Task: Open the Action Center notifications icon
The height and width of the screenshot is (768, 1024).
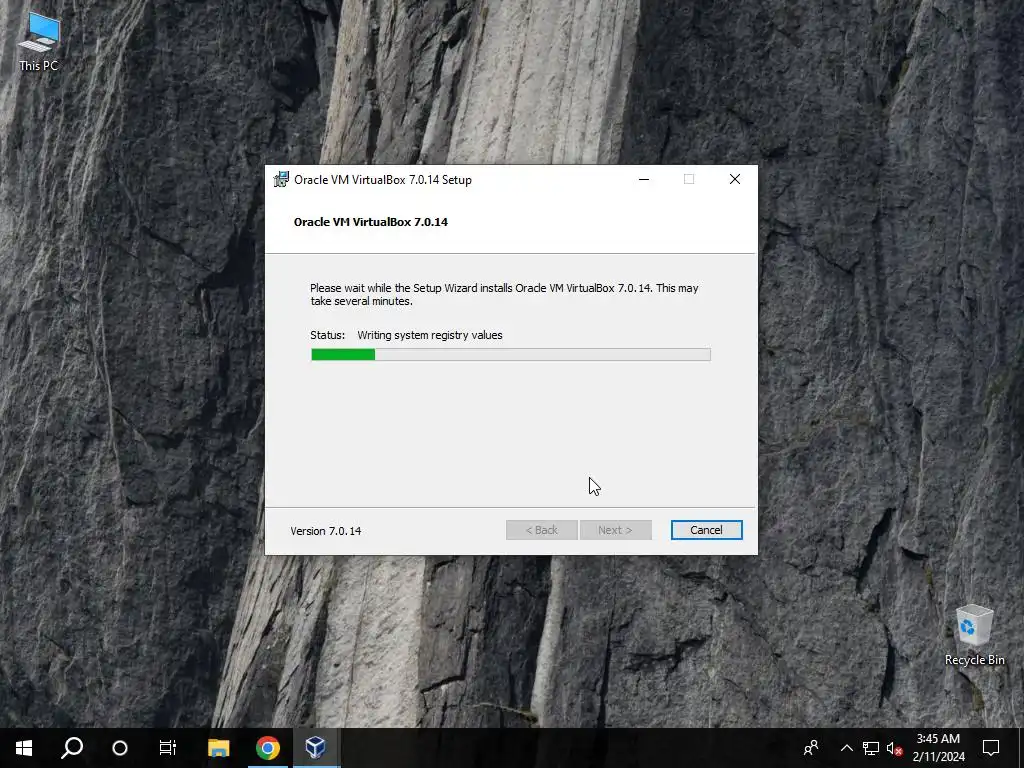Action: (991, 748)
